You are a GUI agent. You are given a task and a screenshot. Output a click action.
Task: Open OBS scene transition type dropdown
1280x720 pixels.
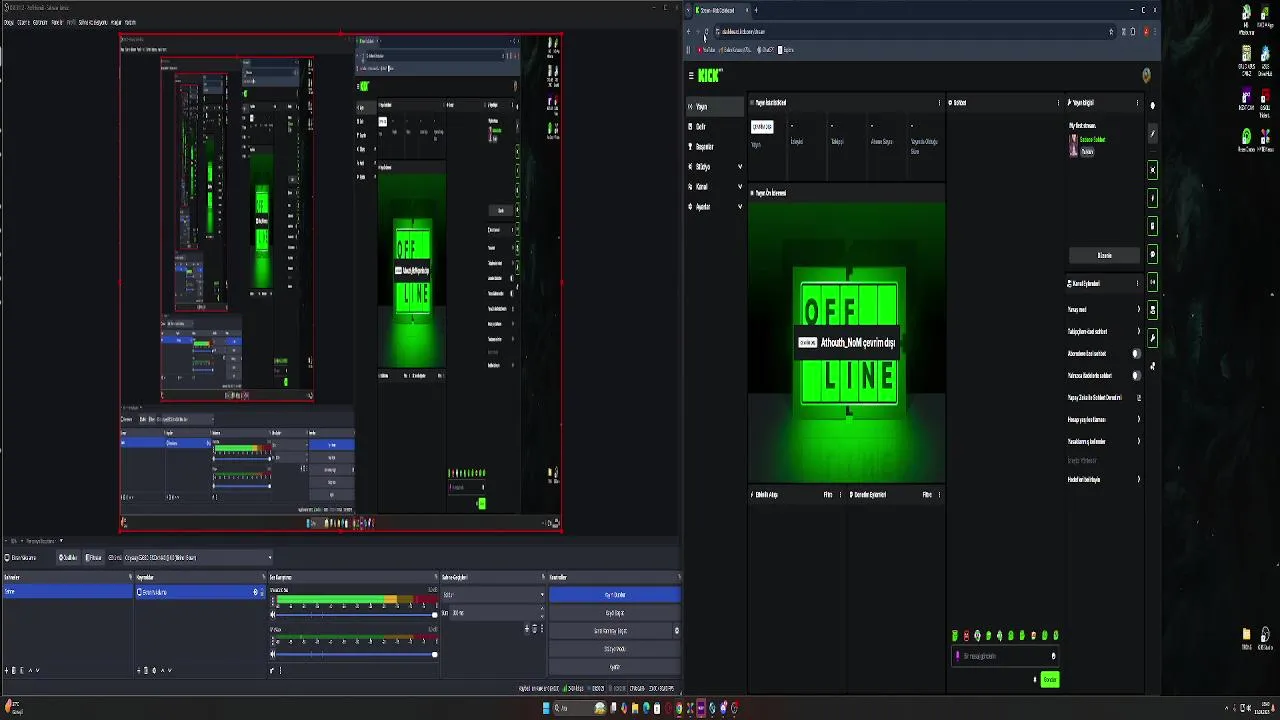[x=494, y=595]
